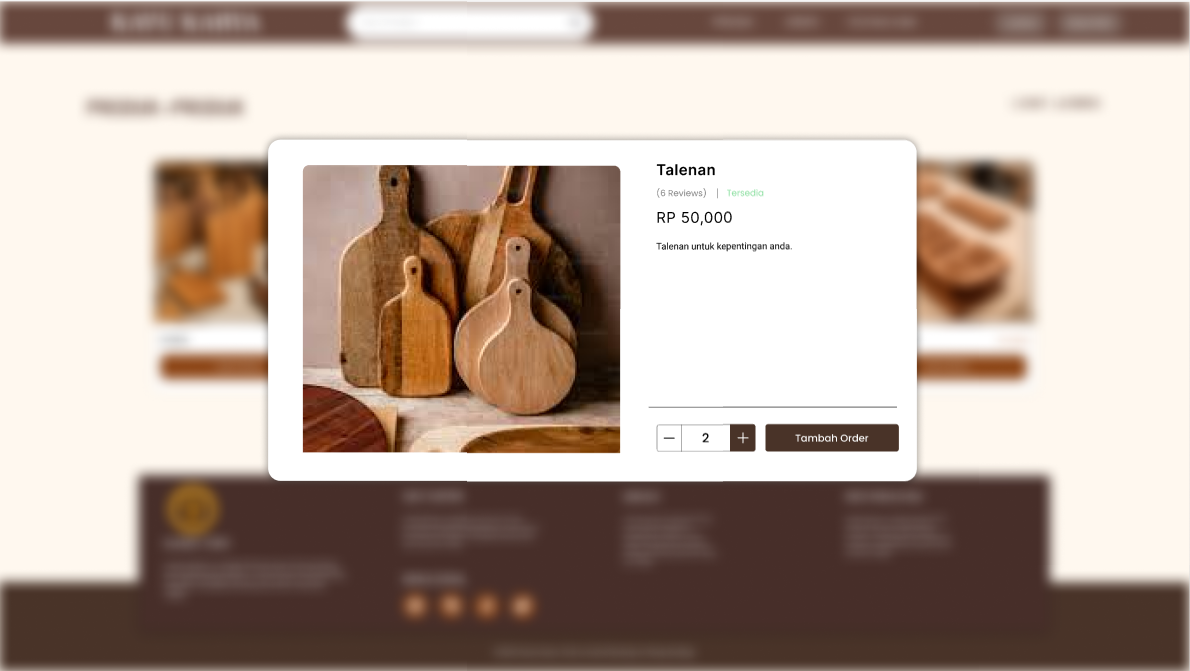The height and width of the screenshot is (671, 1190).
Task: Select the blurred product card image on left
Action: (x=211, y=243)
